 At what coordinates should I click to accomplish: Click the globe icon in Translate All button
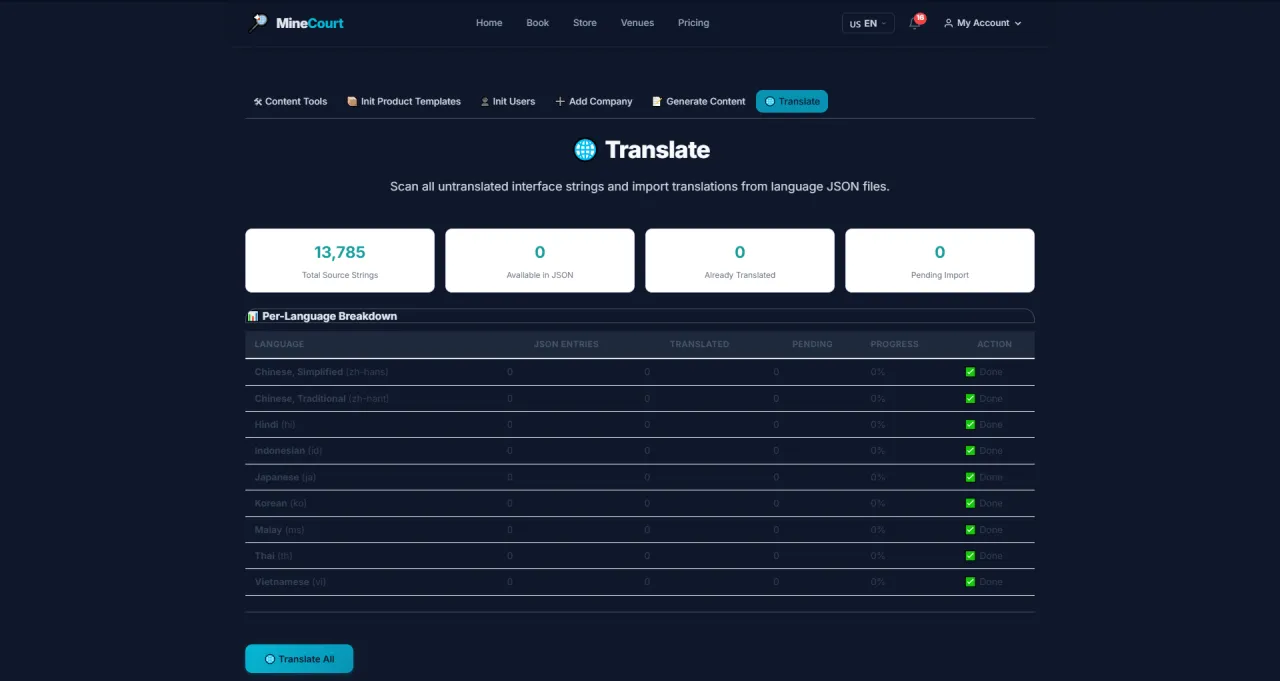click(270, 659)
